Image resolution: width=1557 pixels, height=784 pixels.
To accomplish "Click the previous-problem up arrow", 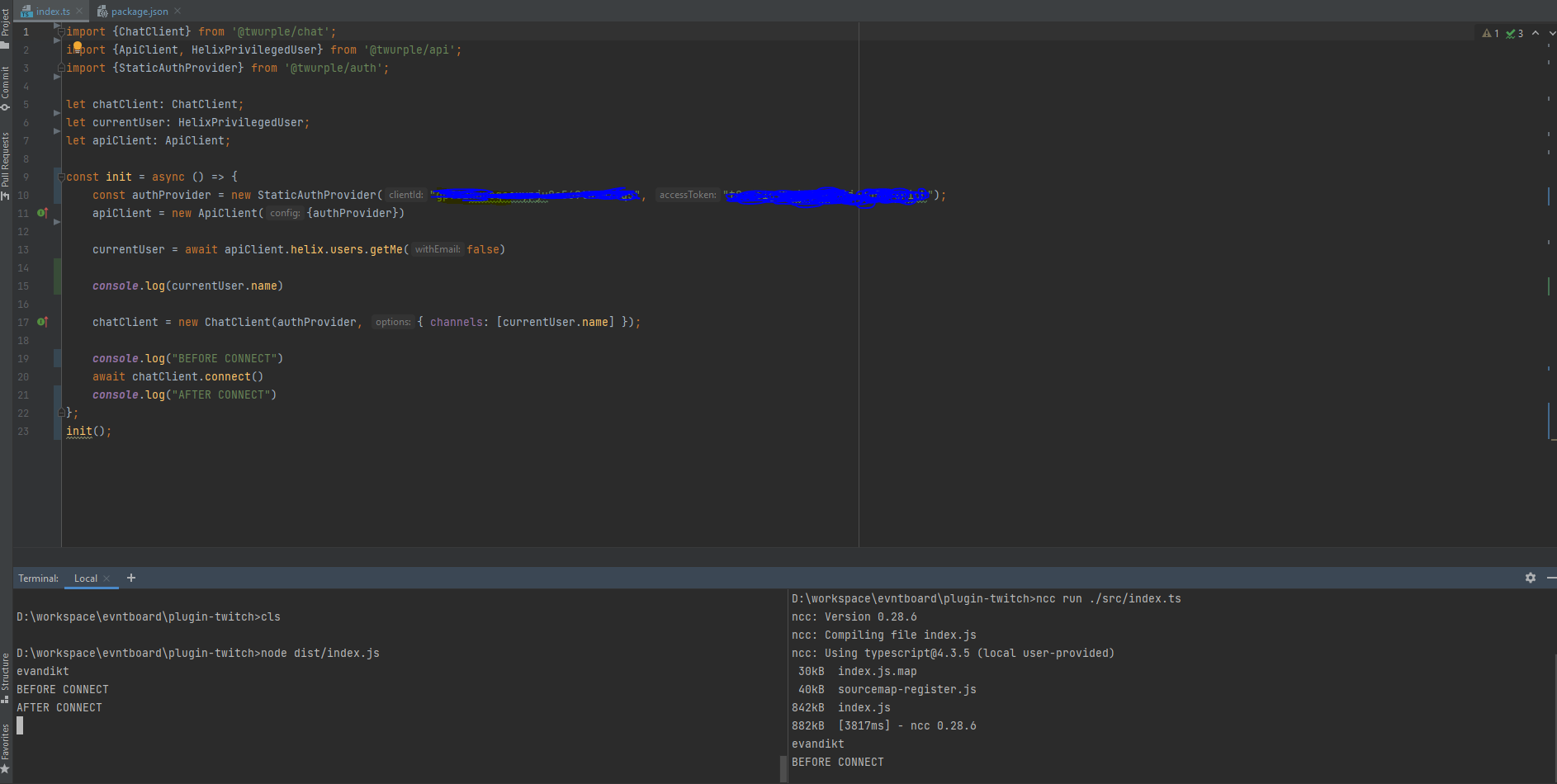I will tap(1534, 33).
